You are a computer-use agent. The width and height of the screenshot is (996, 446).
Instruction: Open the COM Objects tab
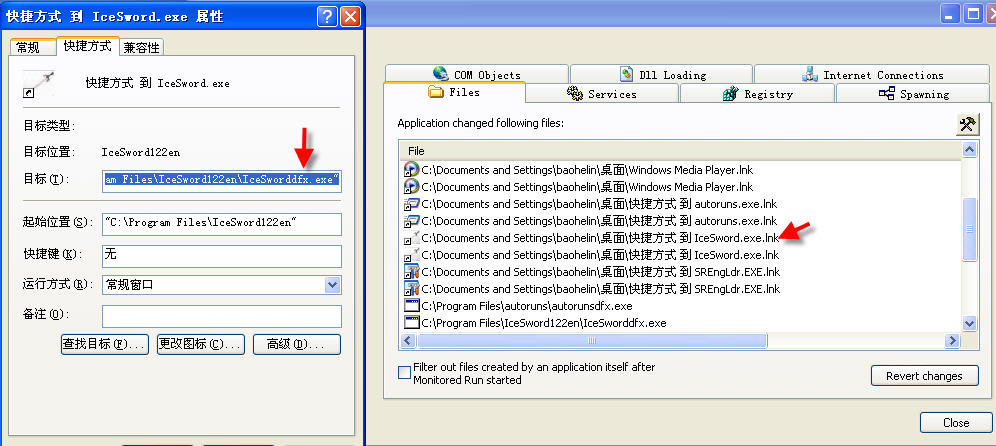[476, 74]
